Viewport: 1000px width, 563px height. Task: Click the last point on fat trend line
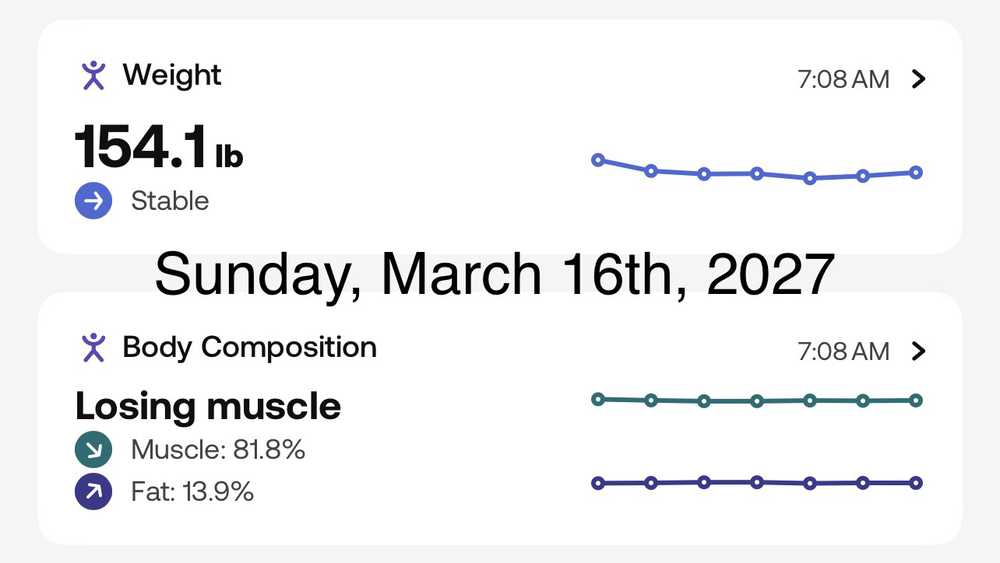pyautogui.click(x=916, y=483)
